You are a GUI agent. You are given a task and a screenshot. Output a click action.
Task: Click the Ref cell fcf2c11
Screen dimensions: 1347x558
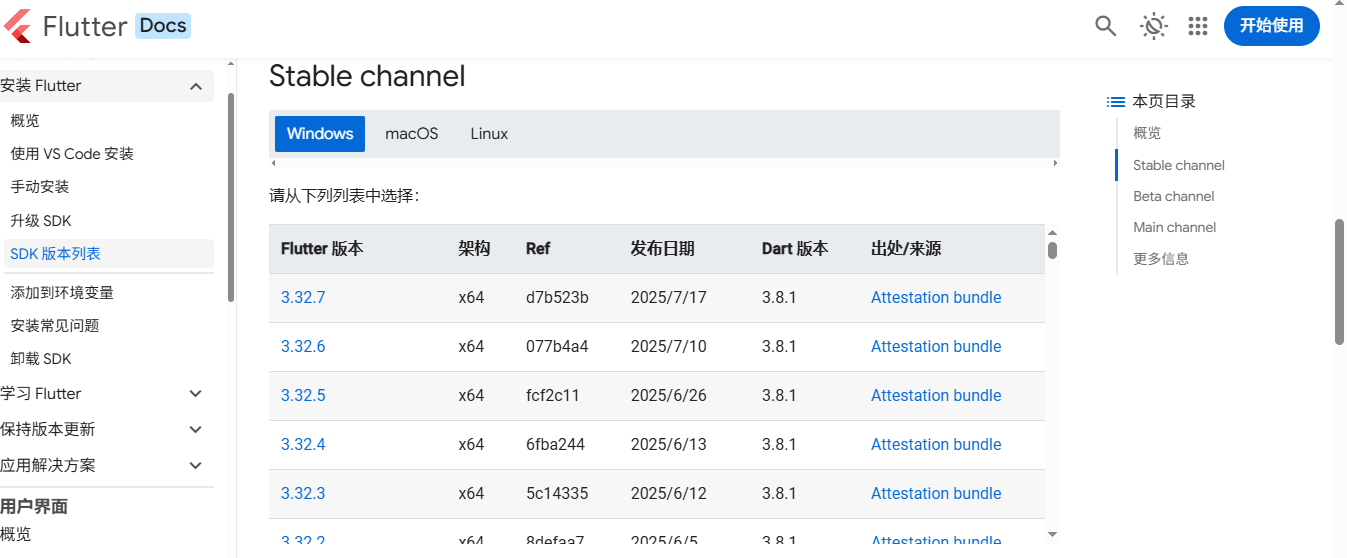tap(553, 396)
